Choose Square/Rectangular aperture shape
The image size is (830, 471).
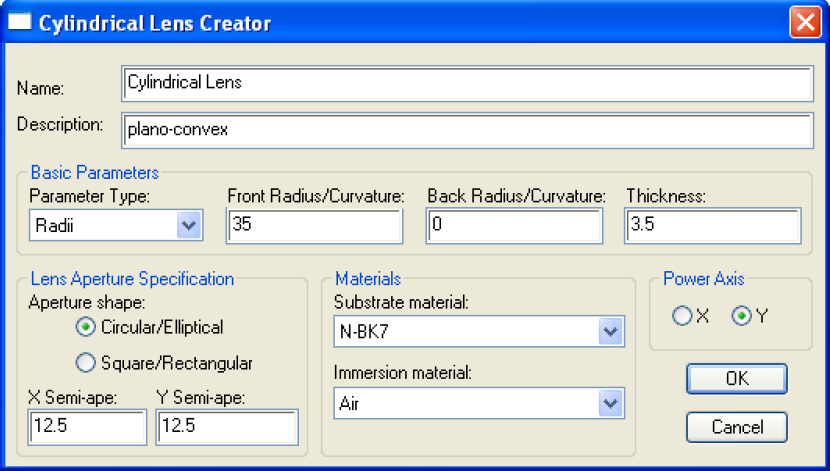(86, 363)
